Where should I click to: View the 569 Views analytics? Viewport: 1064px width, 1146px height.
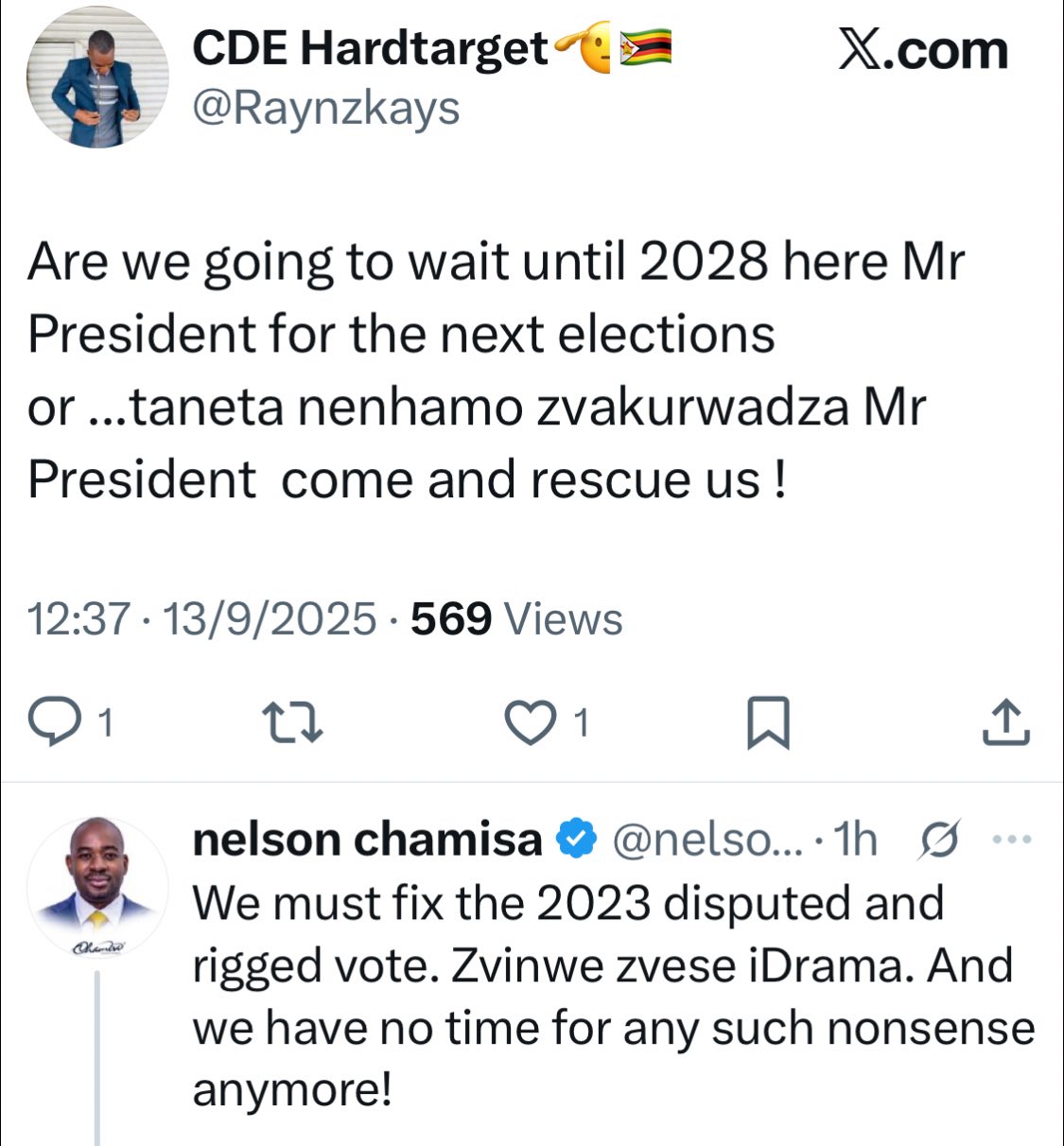click(516, 619)
